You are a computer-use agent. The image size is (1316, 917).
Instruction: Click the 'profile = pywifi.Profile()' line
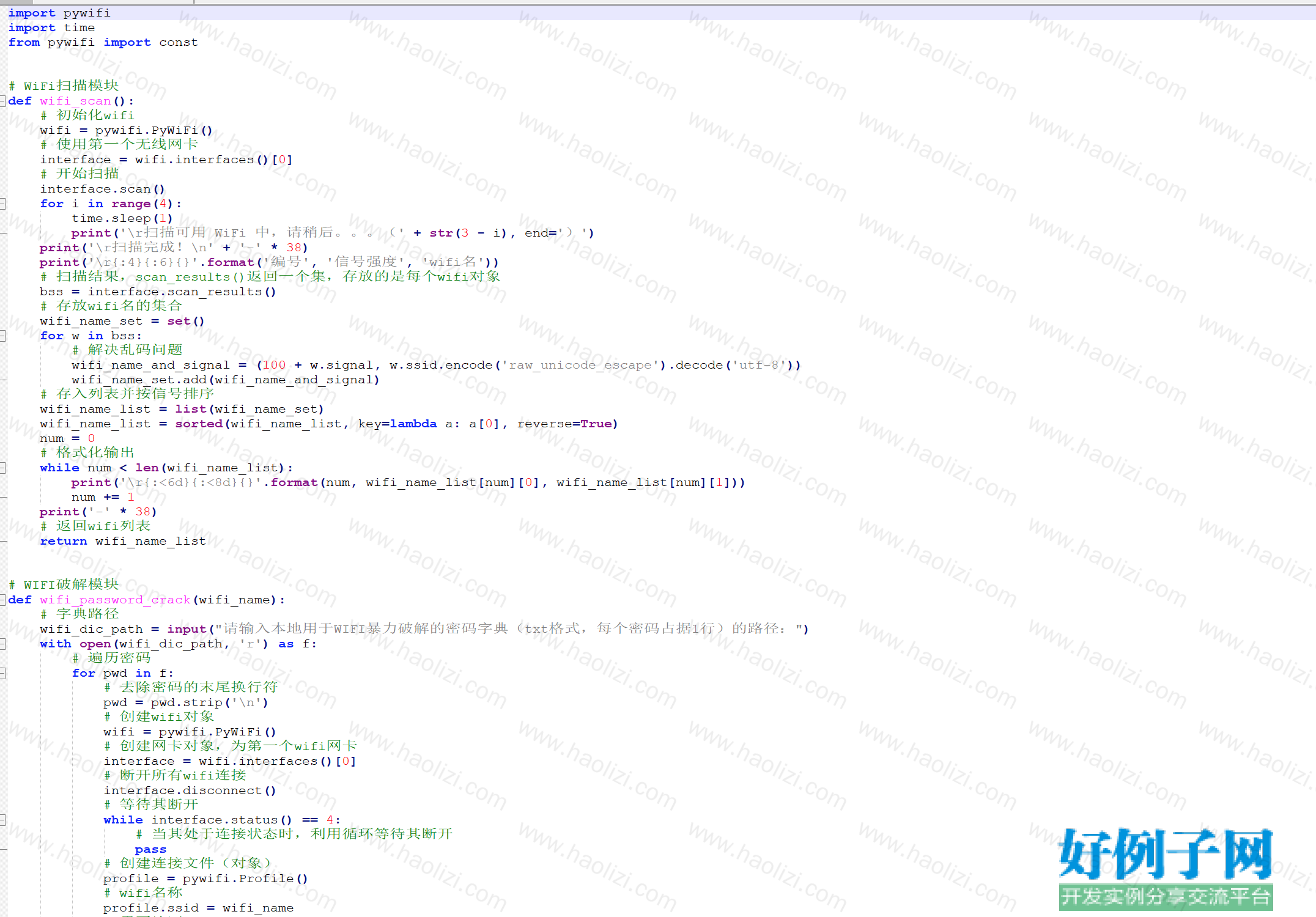[x=205, y=878]
